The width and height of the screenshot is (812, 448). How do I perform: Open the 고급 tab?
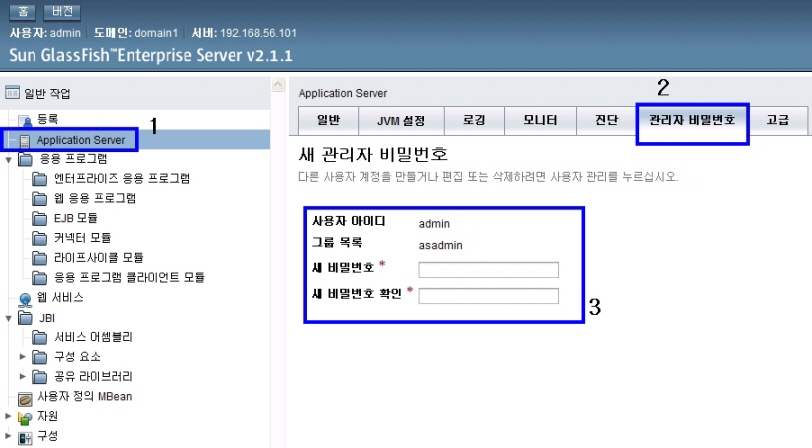778,120
